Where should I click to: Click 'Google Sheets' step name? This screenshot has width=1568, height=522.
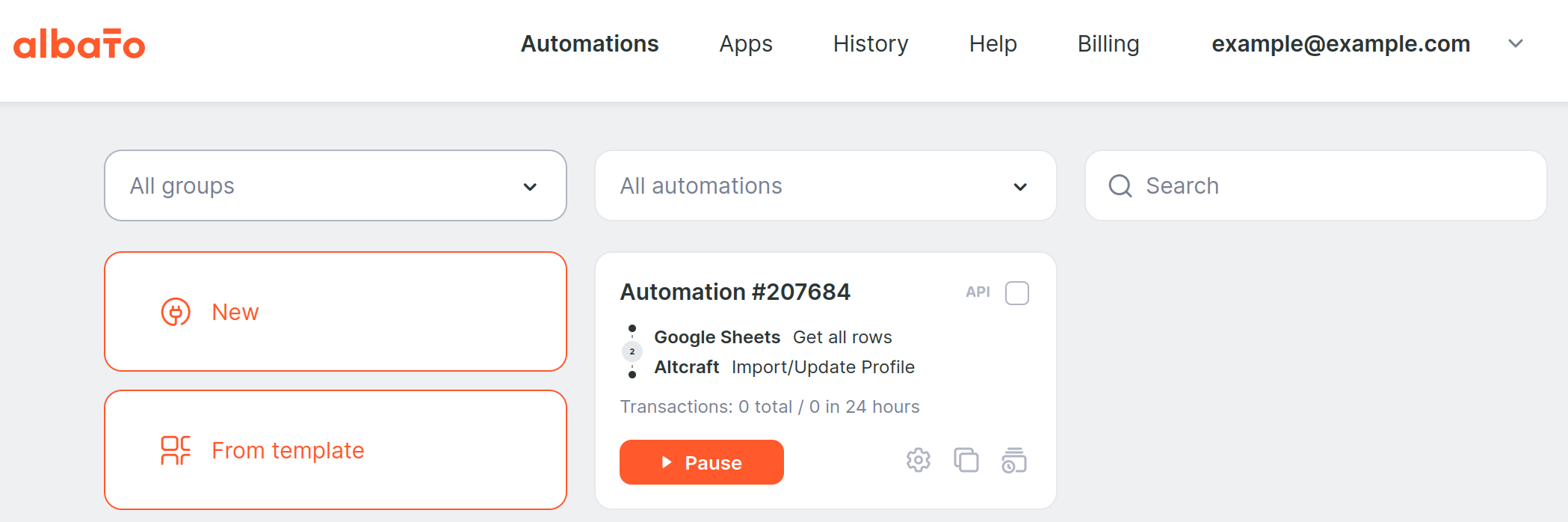[x=717, y=337]
